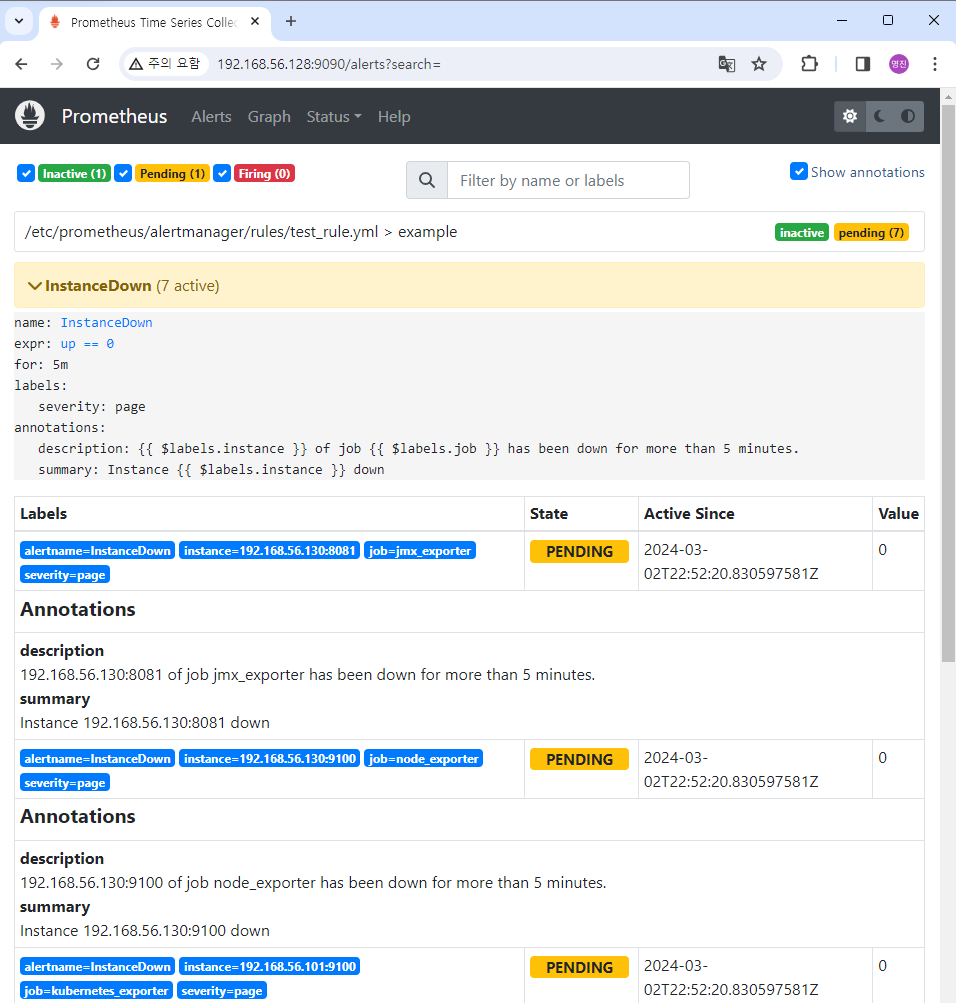Click PENDING state badge for node_exporter
The width and height of the screenshot is (956, 1003).
tap(579, 759)
